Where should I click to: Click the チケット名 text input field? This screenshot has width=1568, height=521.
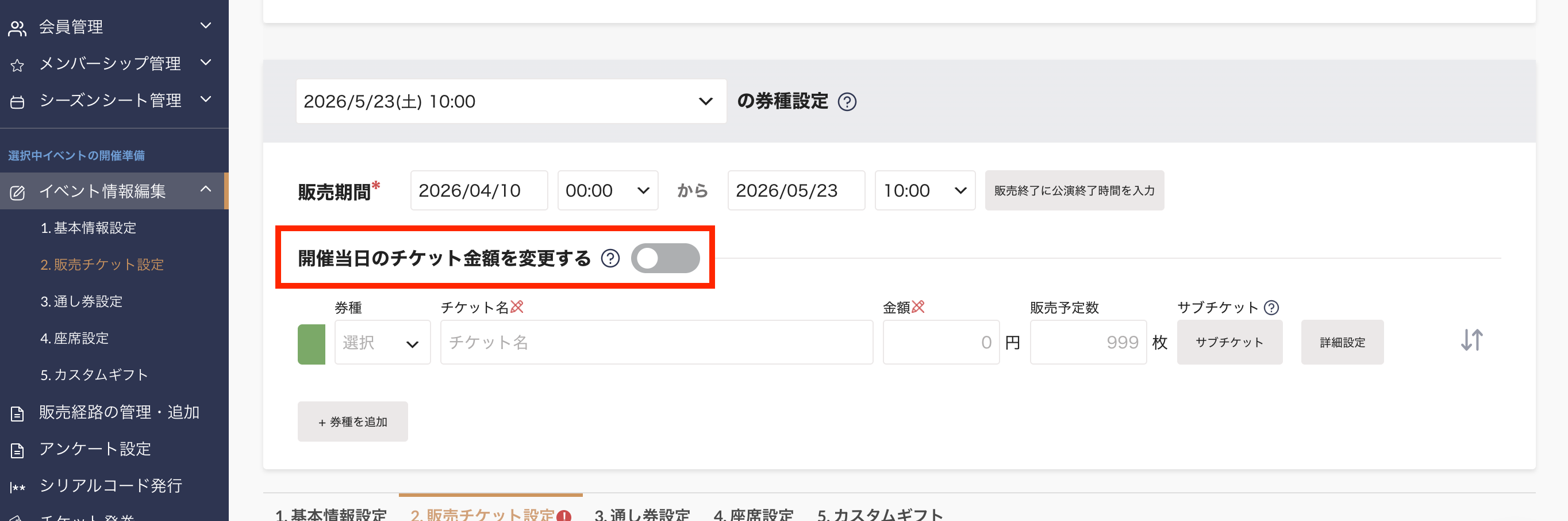[x=656, y=343]
